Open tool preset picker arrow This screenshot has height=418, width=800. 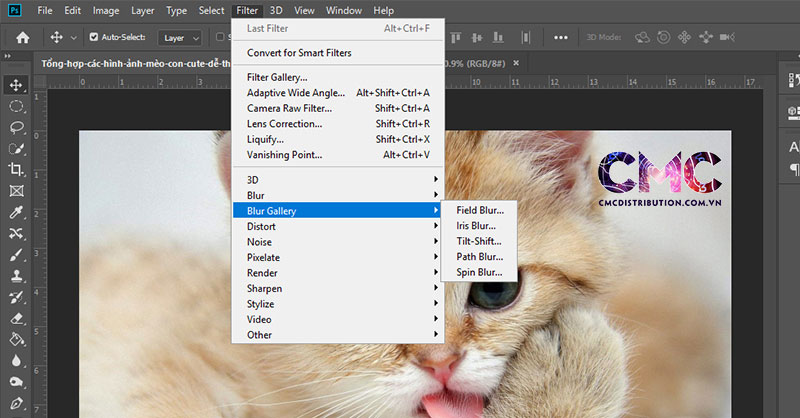tap(73, 38)
